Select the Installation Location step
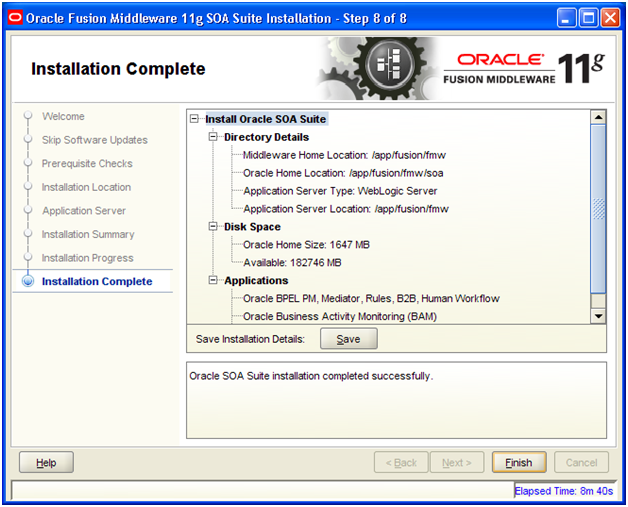 (86, 187)
